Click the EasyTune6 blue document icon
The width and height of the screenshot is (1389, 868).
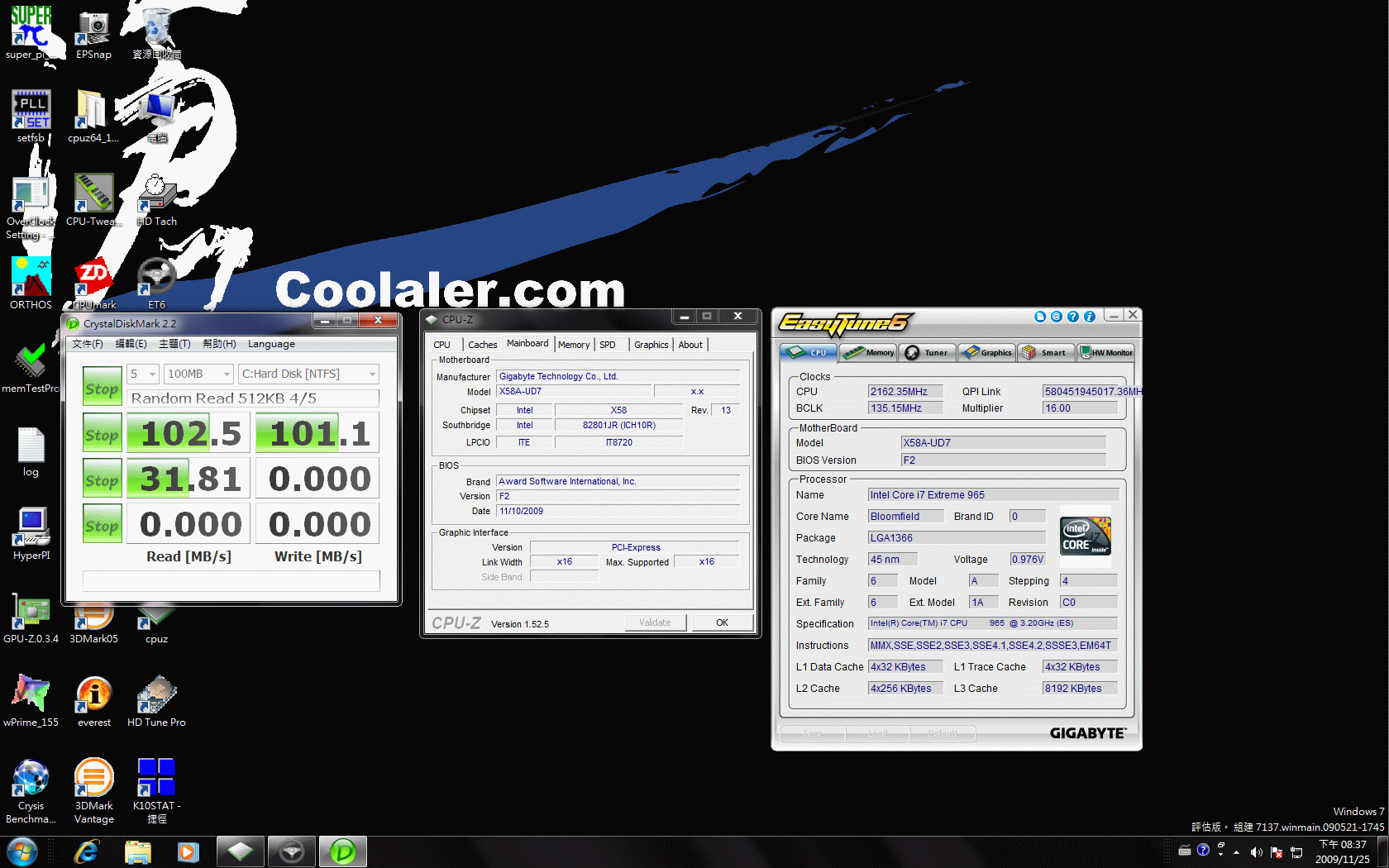pos(1040,317)
